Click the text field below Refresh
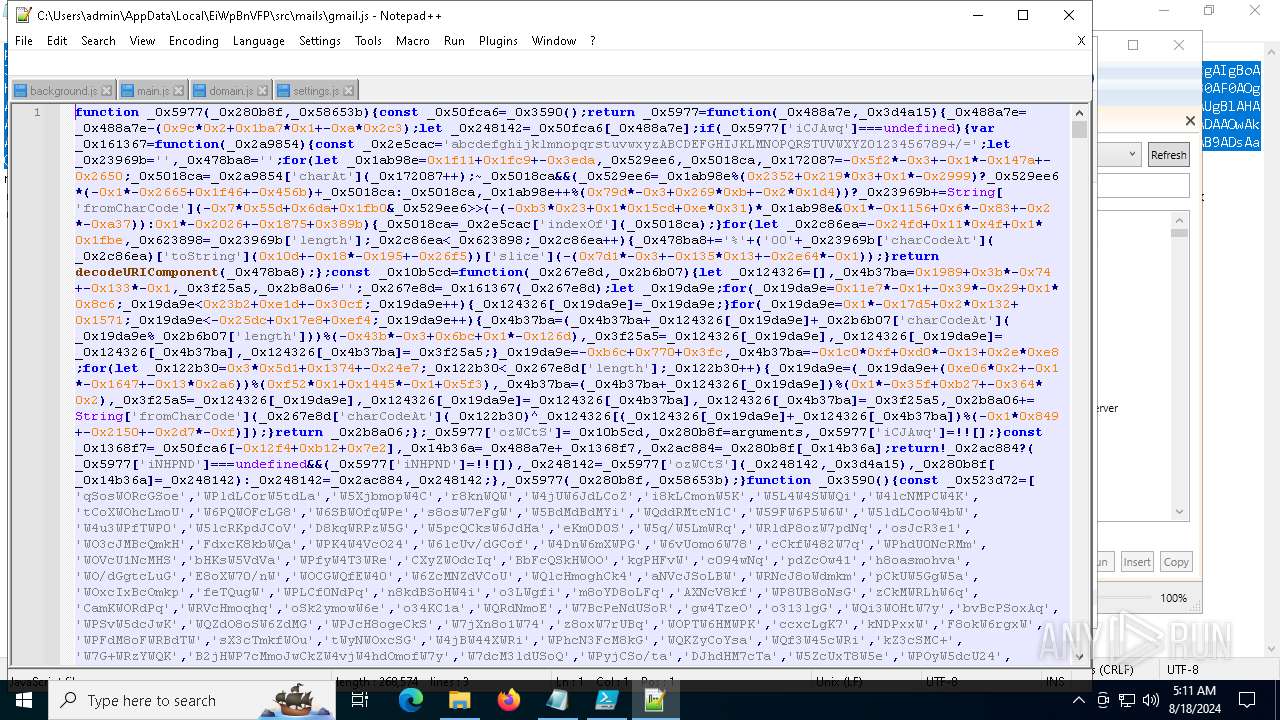This screenshot has width=1280, height=720. (x=1143, y=186)
